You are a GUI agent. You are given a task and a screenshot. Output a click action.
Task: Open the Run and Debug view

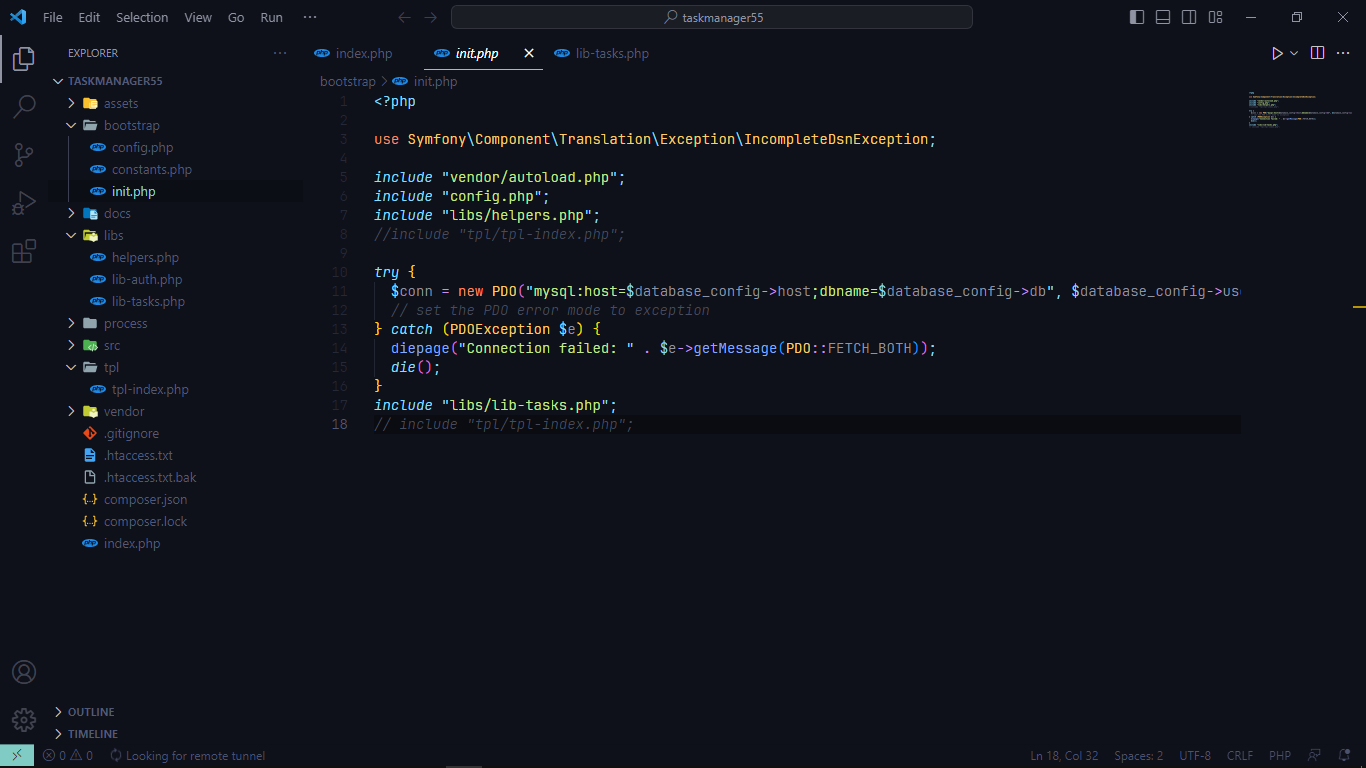click(x=24, y=203)
